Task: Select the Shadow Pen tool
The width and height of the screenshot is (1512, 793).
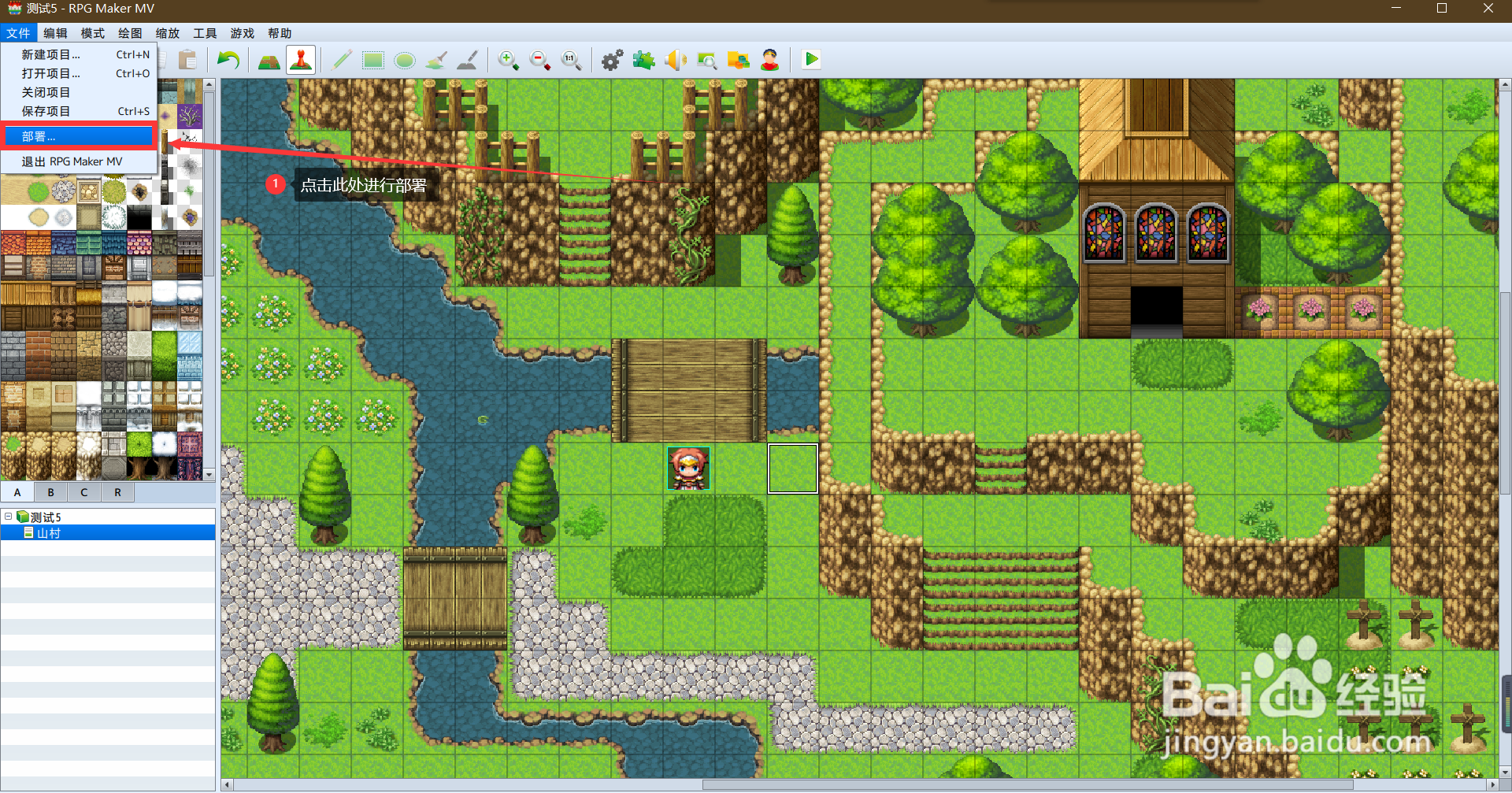Action: coord(468,60)
